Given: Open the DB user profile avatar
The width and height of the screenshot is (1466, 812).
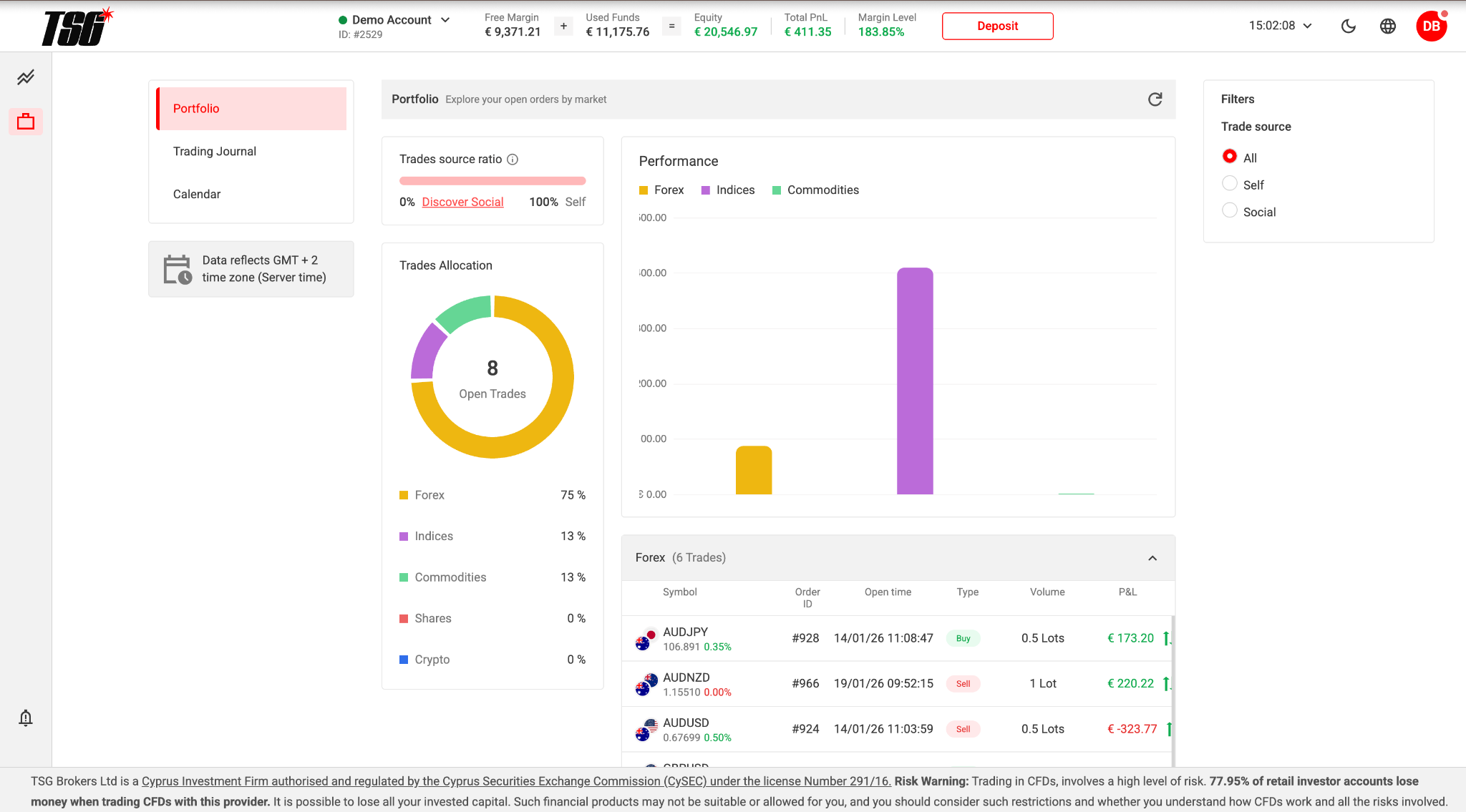Looking at the screenshot, I should pyautogui.click(x=1432, y=26).
